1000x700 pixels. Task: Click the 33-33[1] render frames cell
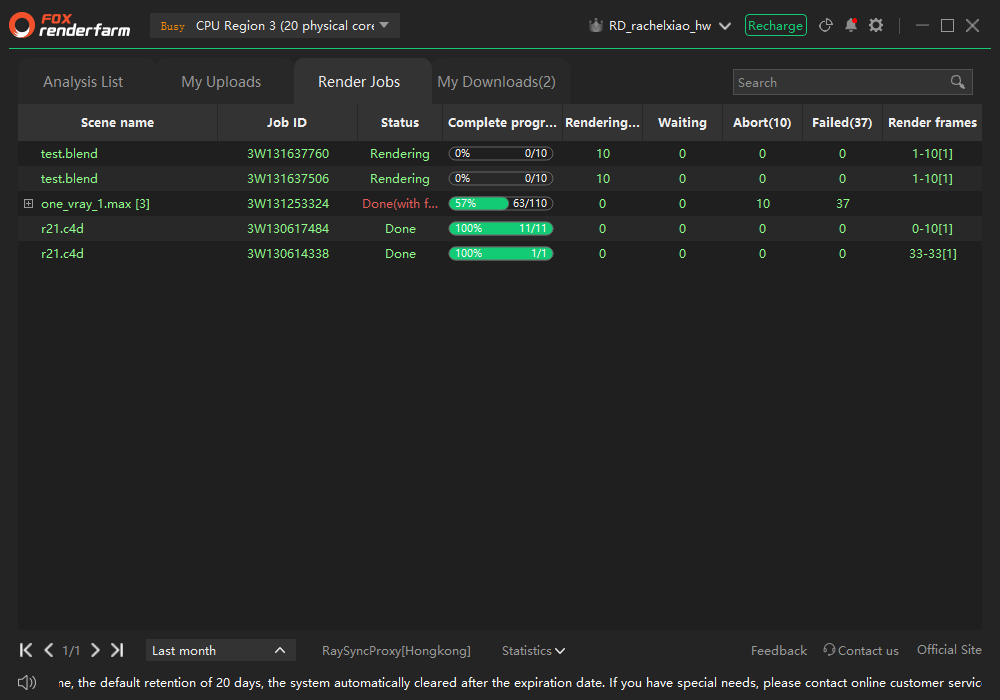pyautogui.click(x=932, y=253)
